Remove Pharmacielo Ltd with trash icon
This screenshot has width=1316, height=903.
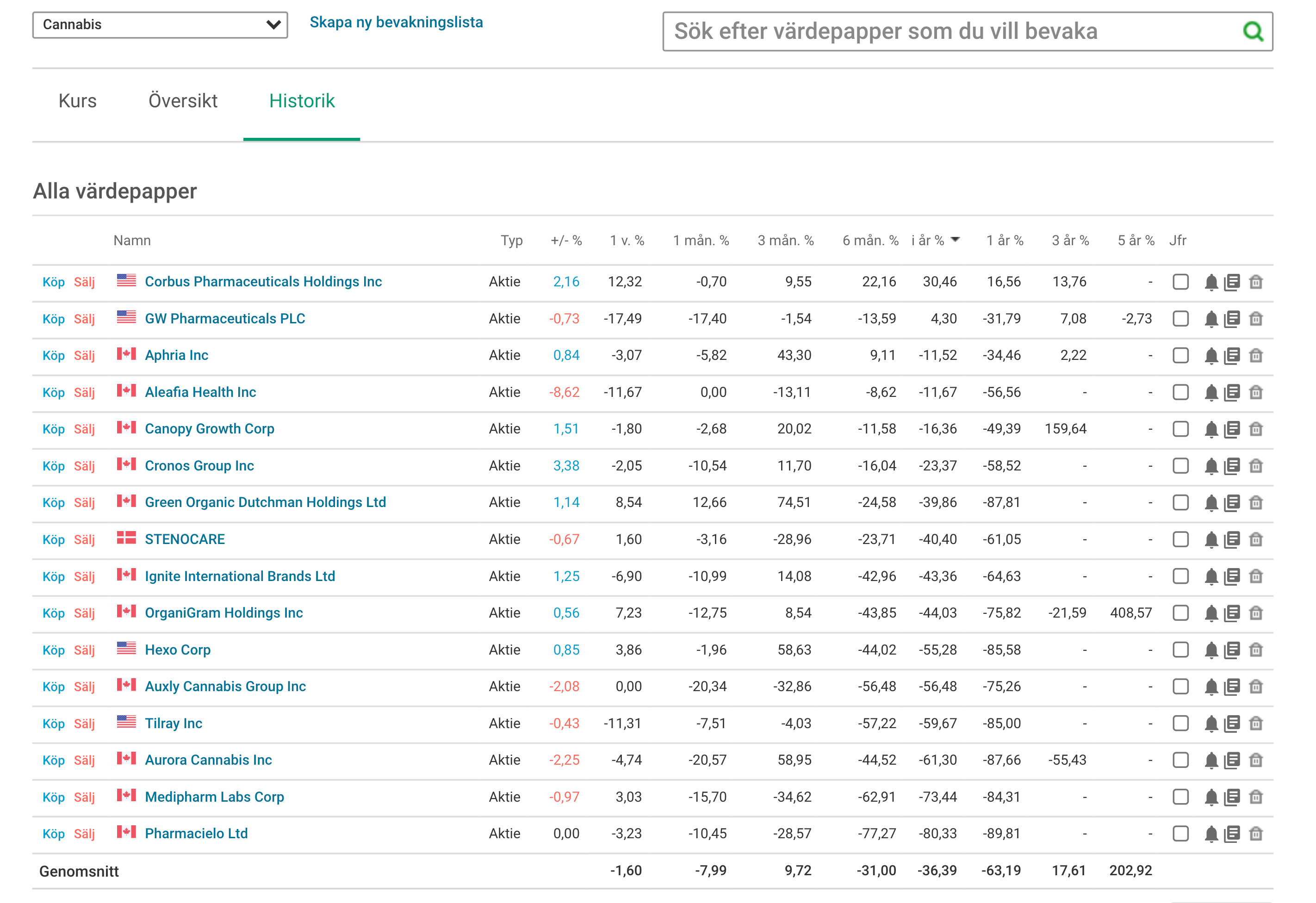click(1256, 833)
